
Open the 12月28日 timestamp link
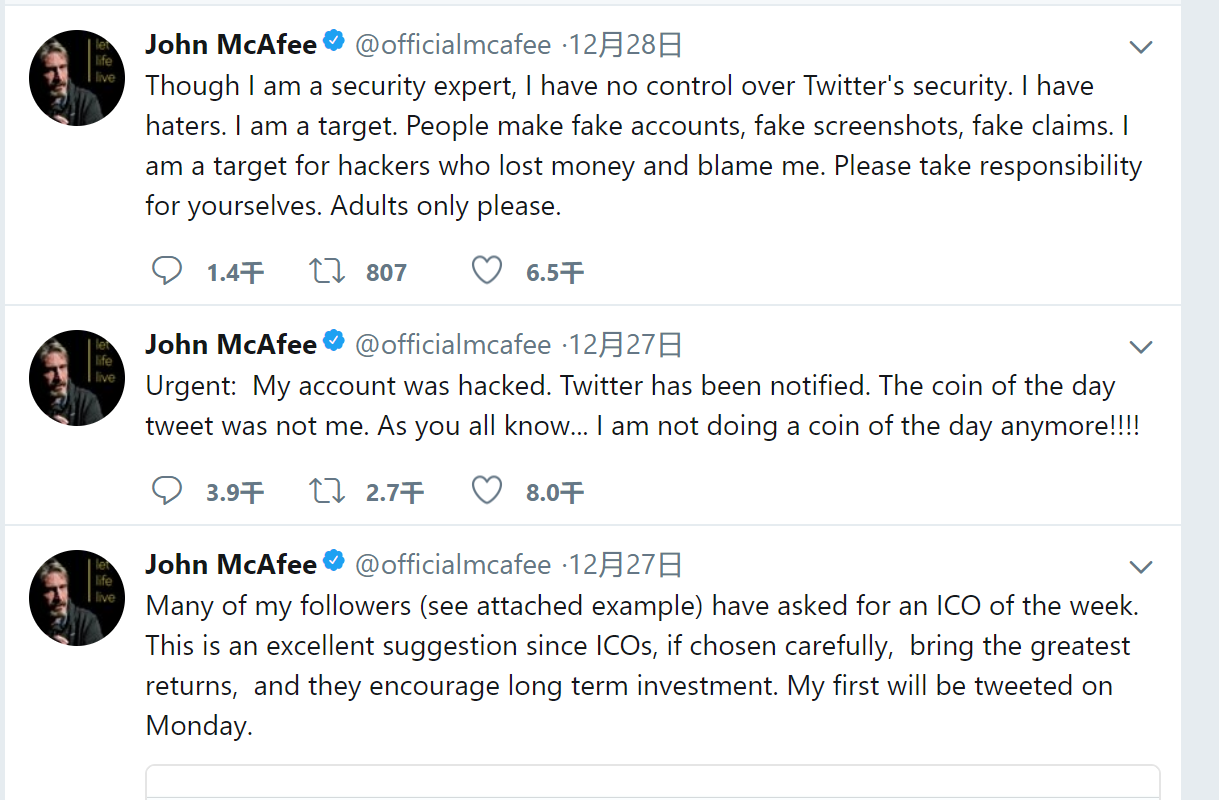[x=627, y=44]
